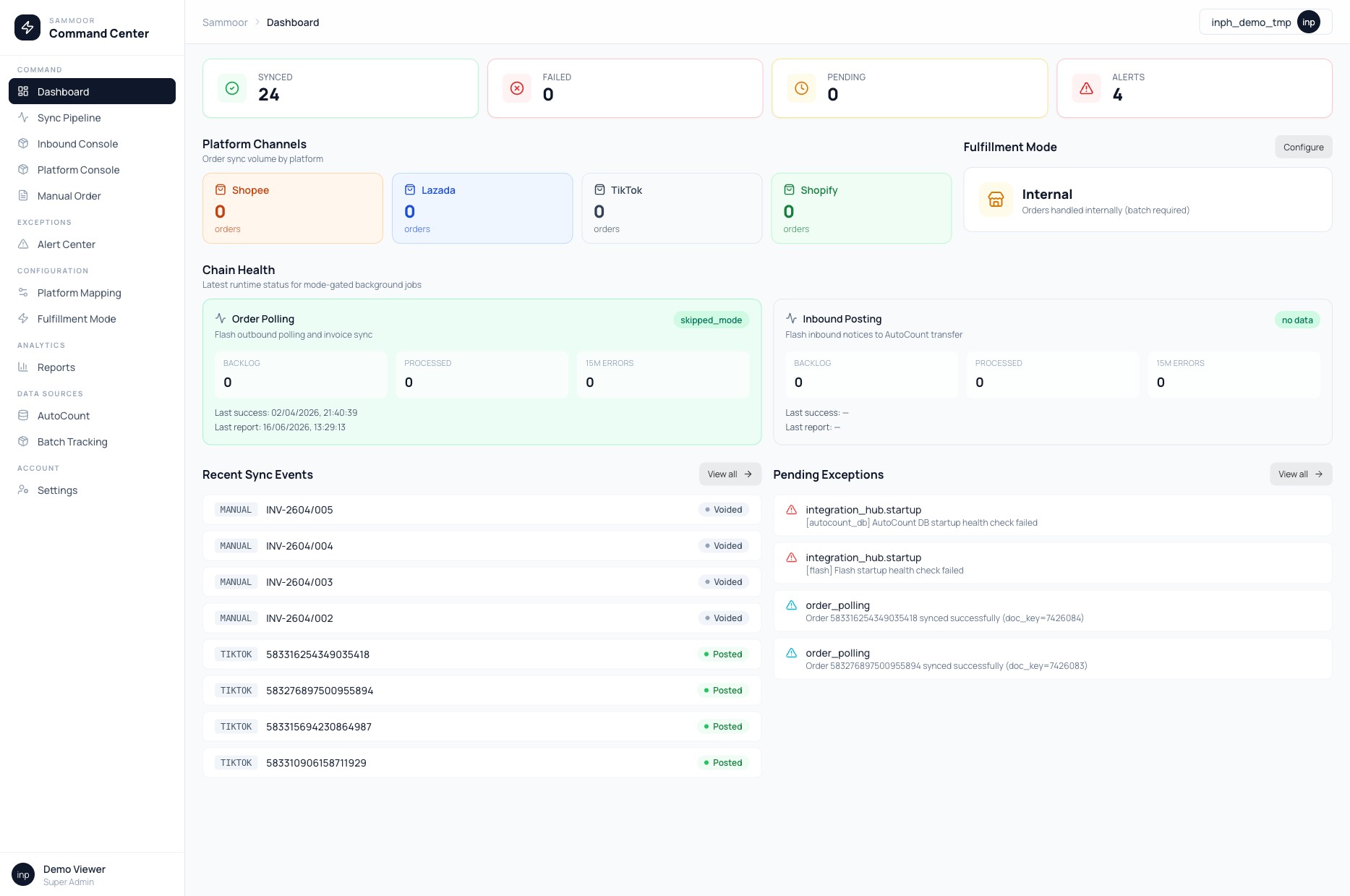View all Recent Sync Events
The image size is (1350, 896).
(x=730, y=474)
